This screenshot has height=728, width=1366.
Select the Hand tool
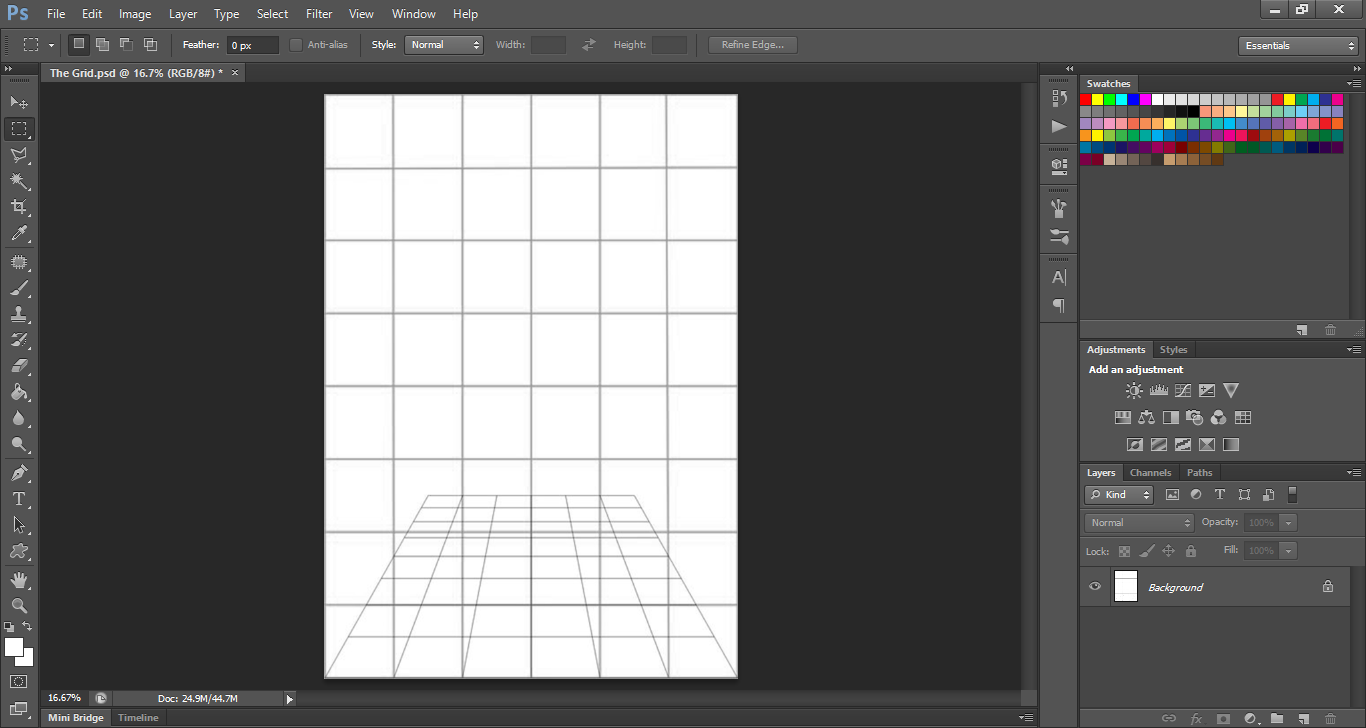point(19,580)
